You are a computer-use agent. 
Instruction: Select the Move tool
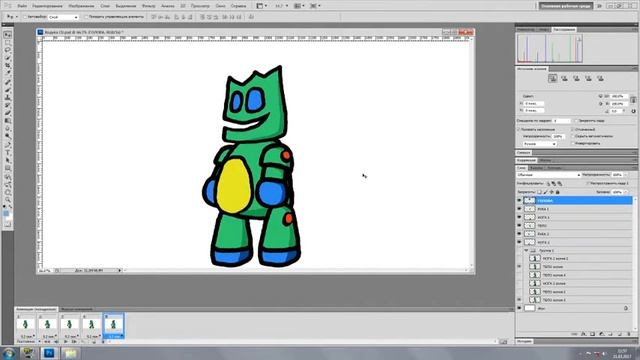(x=7, y=35)
